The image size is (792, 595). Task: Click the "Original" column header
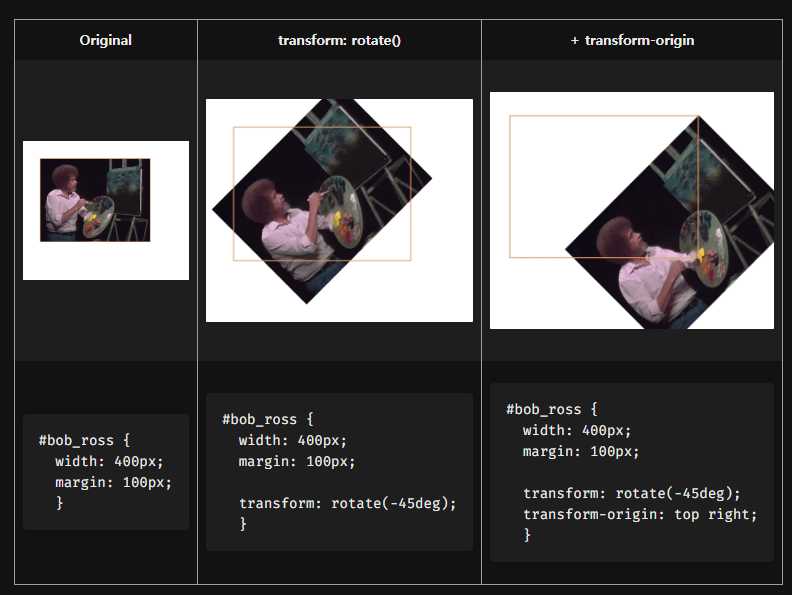[106, 40]
